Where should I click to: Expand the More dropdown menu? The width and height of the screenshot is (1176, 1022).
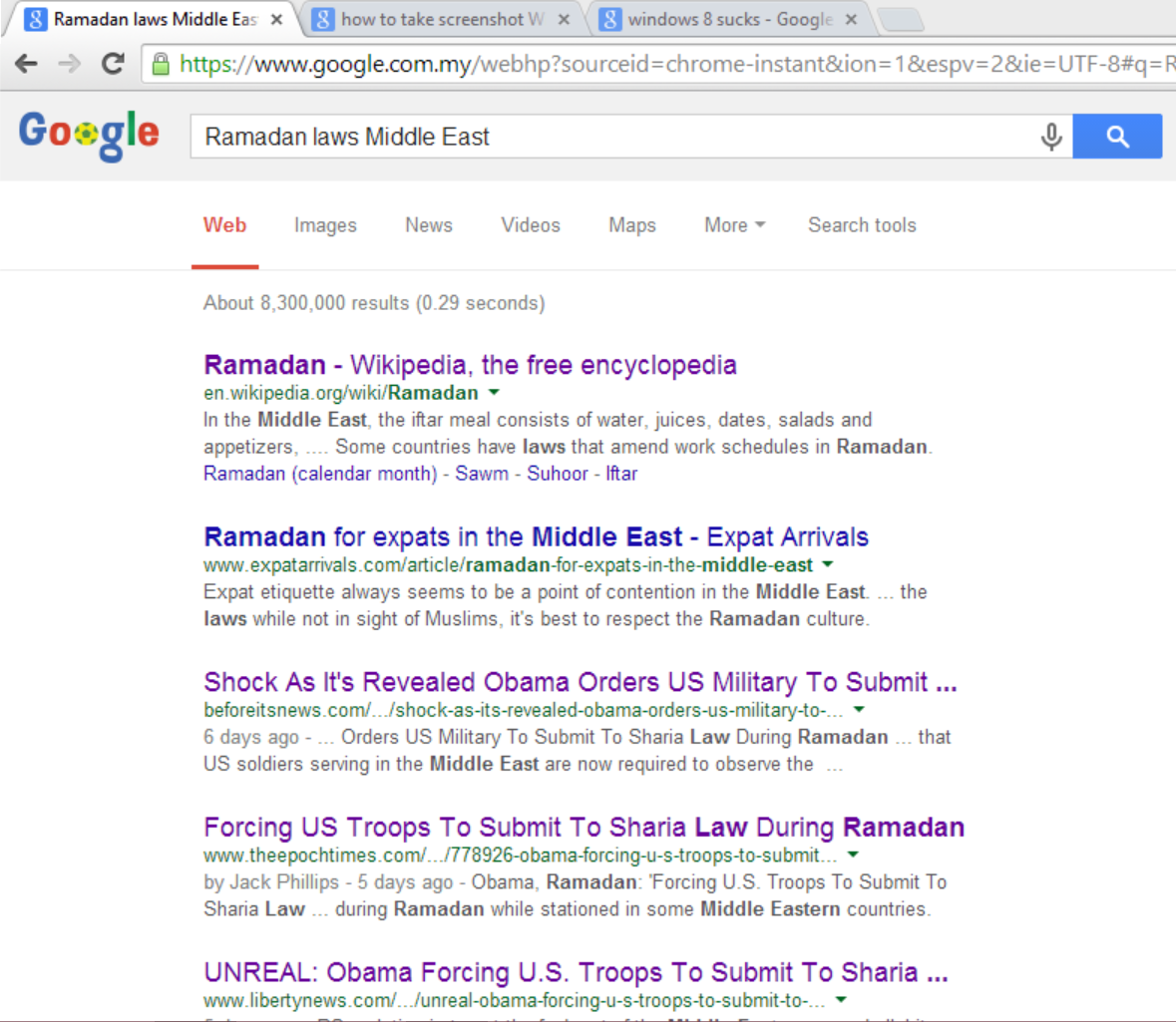coord(735,225)
